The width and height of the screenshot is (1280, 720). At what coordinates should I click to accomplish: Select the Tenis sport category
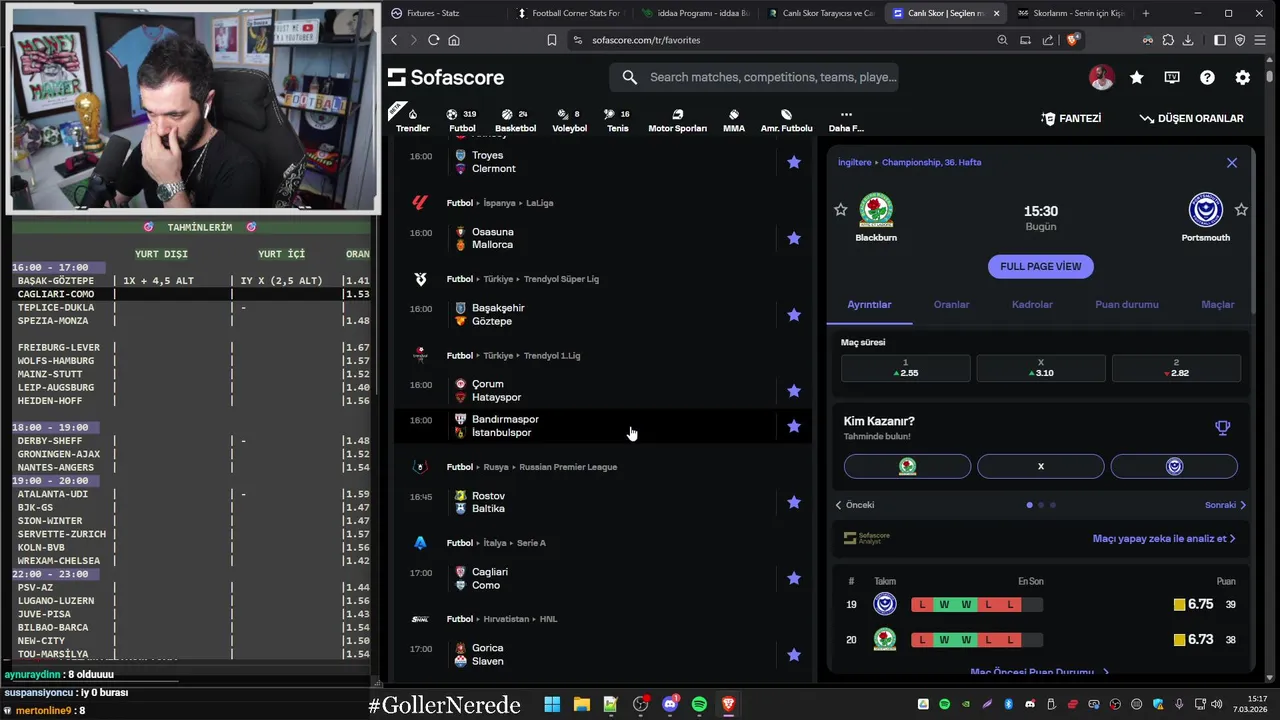click(618, 120)
